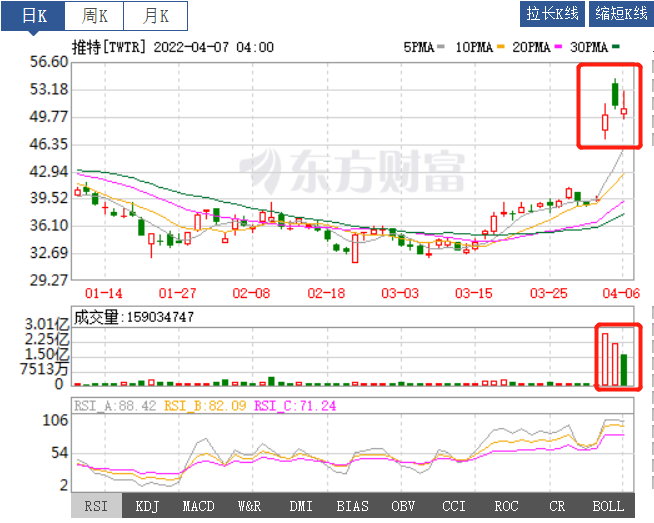
Task: Click the 缩短K线 button
Action: [621, 14]
